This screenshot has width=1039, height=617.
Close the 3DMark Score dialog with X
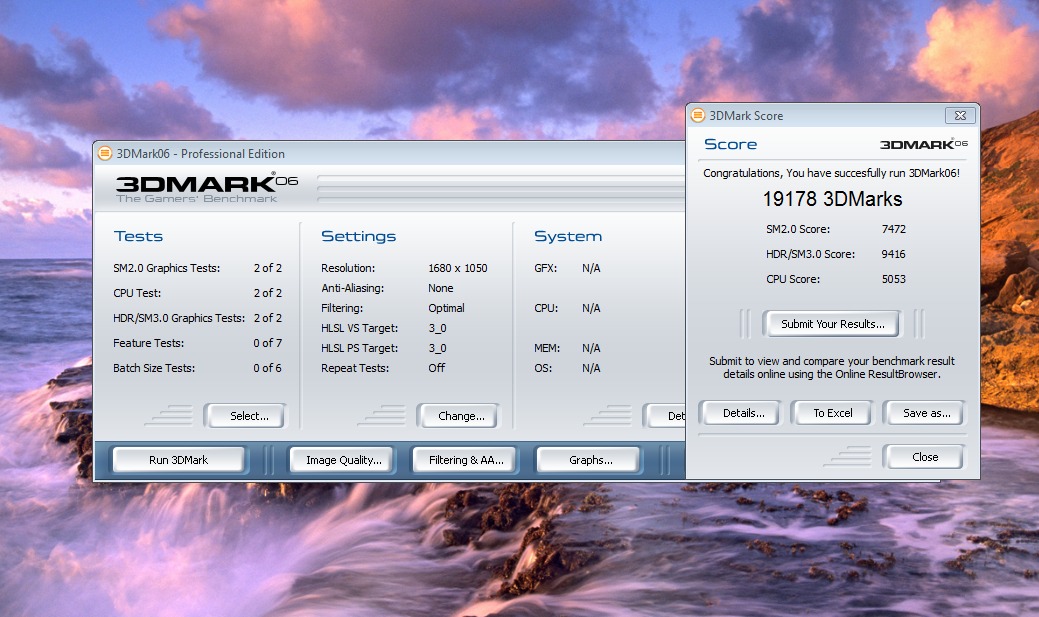(x=960, y=115)
